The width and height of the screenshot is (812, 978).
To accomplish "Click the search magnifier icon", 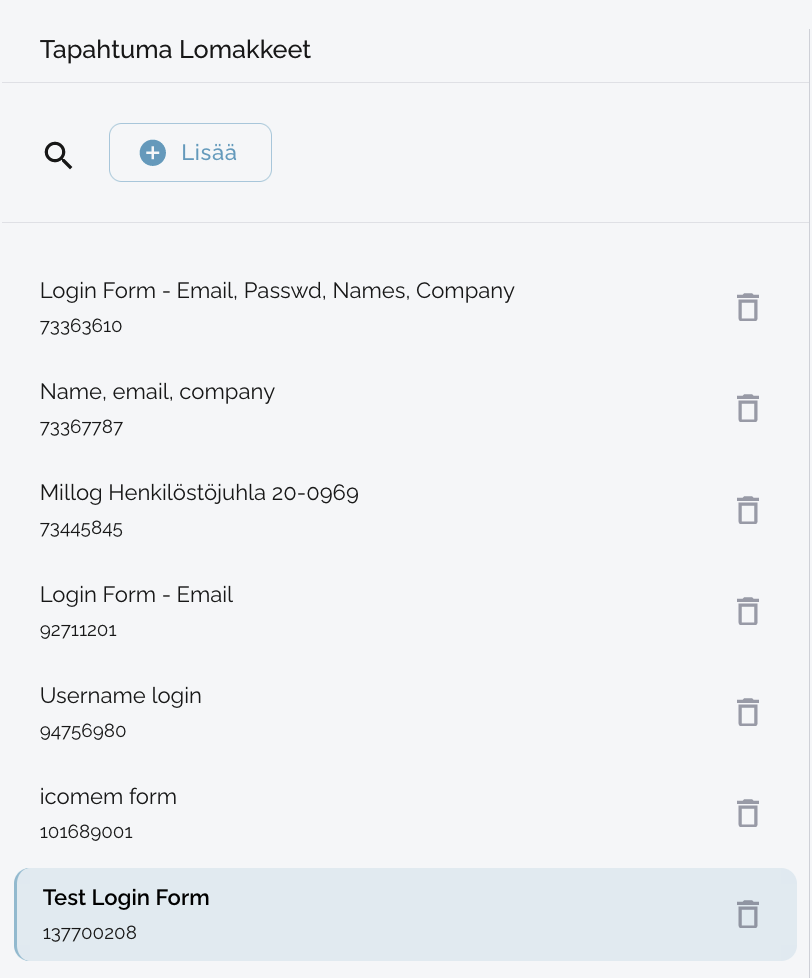I will click(59, 155).
